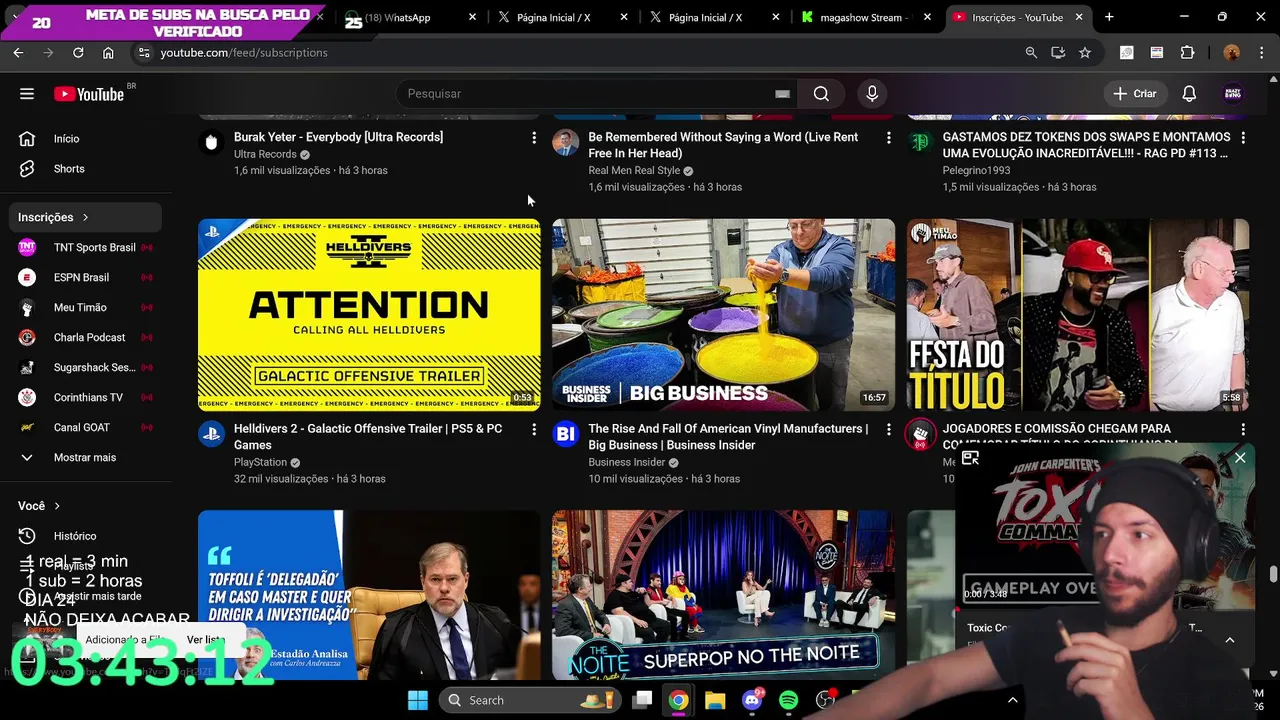The width and height of the screenshot is (1280, 720).
Task: Start voice search with the microphone
Action: point(872,94)
